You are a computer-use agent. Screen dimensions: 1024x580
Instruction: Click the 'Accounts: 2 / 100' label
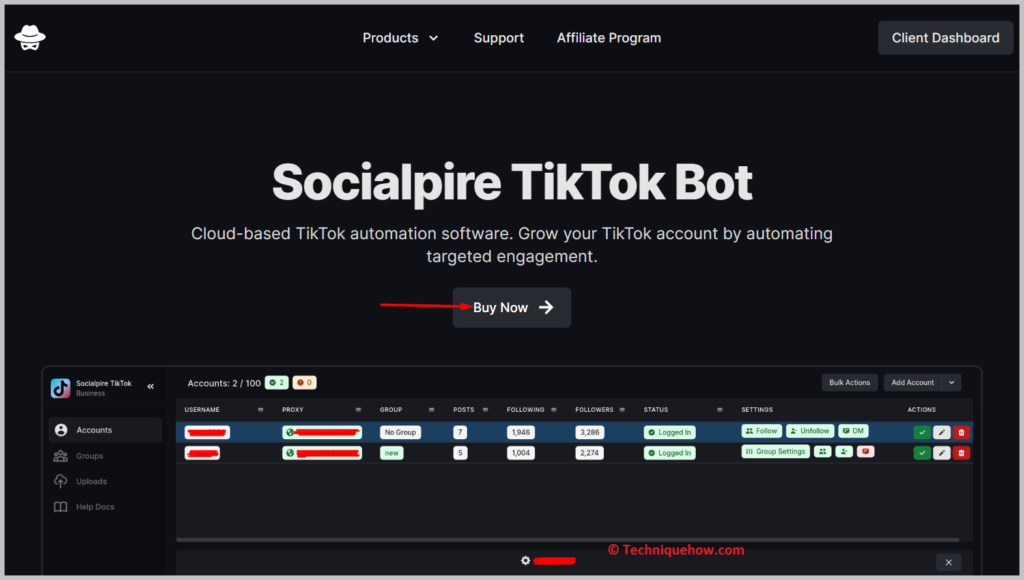point(224,383)
